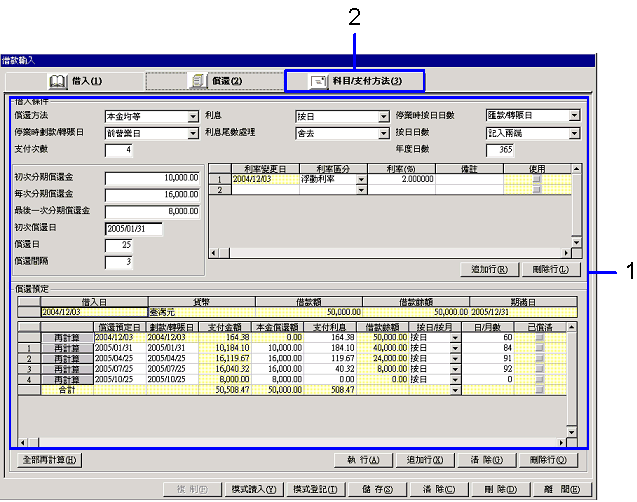Toggle 已償還 checkbox for the 2005/01/31 row
Viewport: 637px width, 502px height.
point(537,348)
